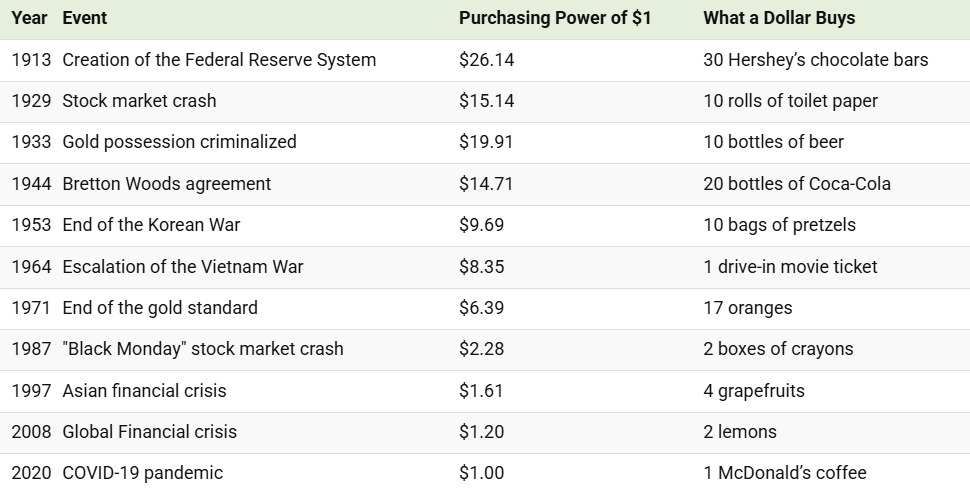Click the COVID-19 pandemic cell
This screenshot has height=493, width=970.
tap(142, 473)
